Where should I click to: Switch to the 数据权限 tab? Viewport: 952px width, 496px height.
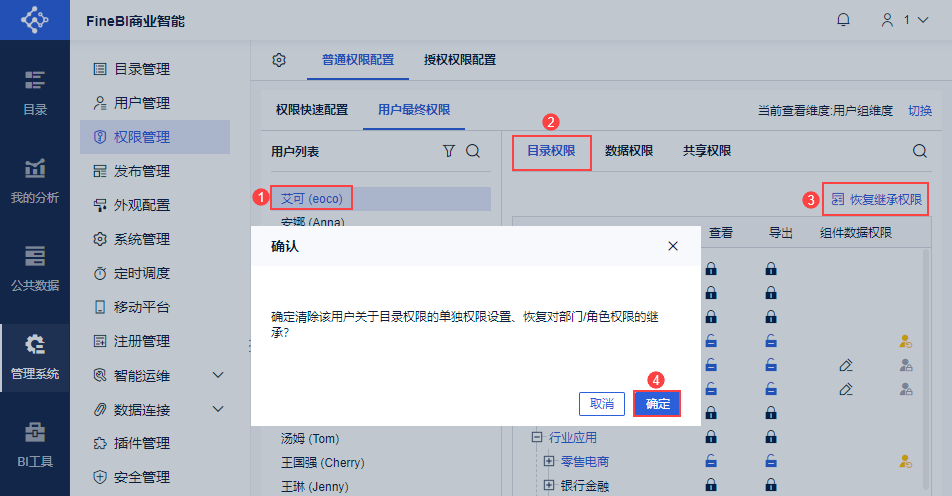coord(628,151)
